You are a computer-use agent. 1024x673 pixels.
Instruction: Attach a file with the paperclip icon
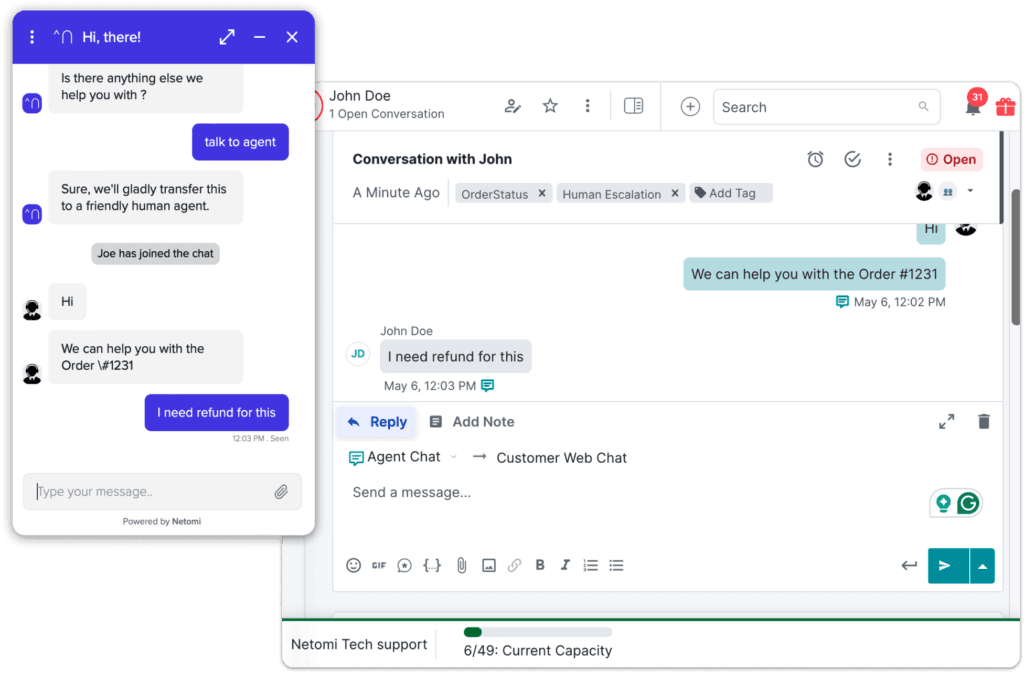461,565
